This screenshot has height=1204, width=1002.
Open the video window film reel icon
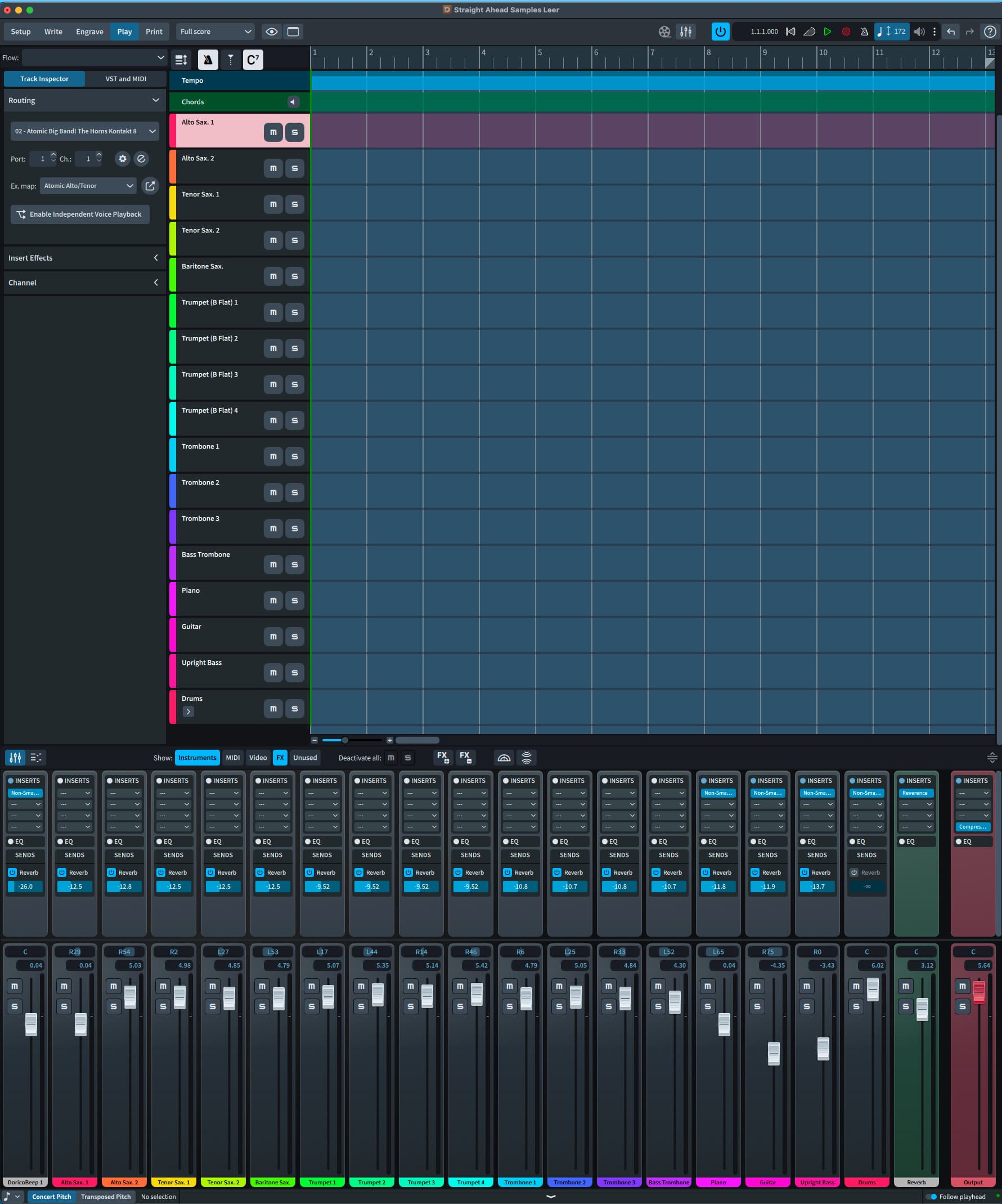(x=664, y=32)
